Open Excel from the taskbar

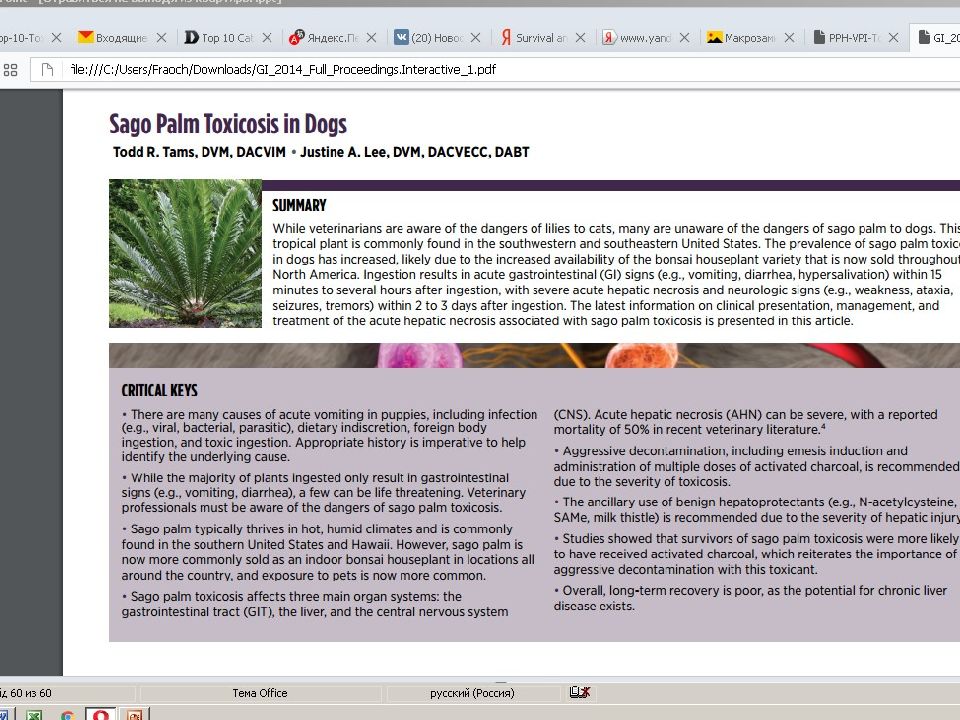click(34, 714)
